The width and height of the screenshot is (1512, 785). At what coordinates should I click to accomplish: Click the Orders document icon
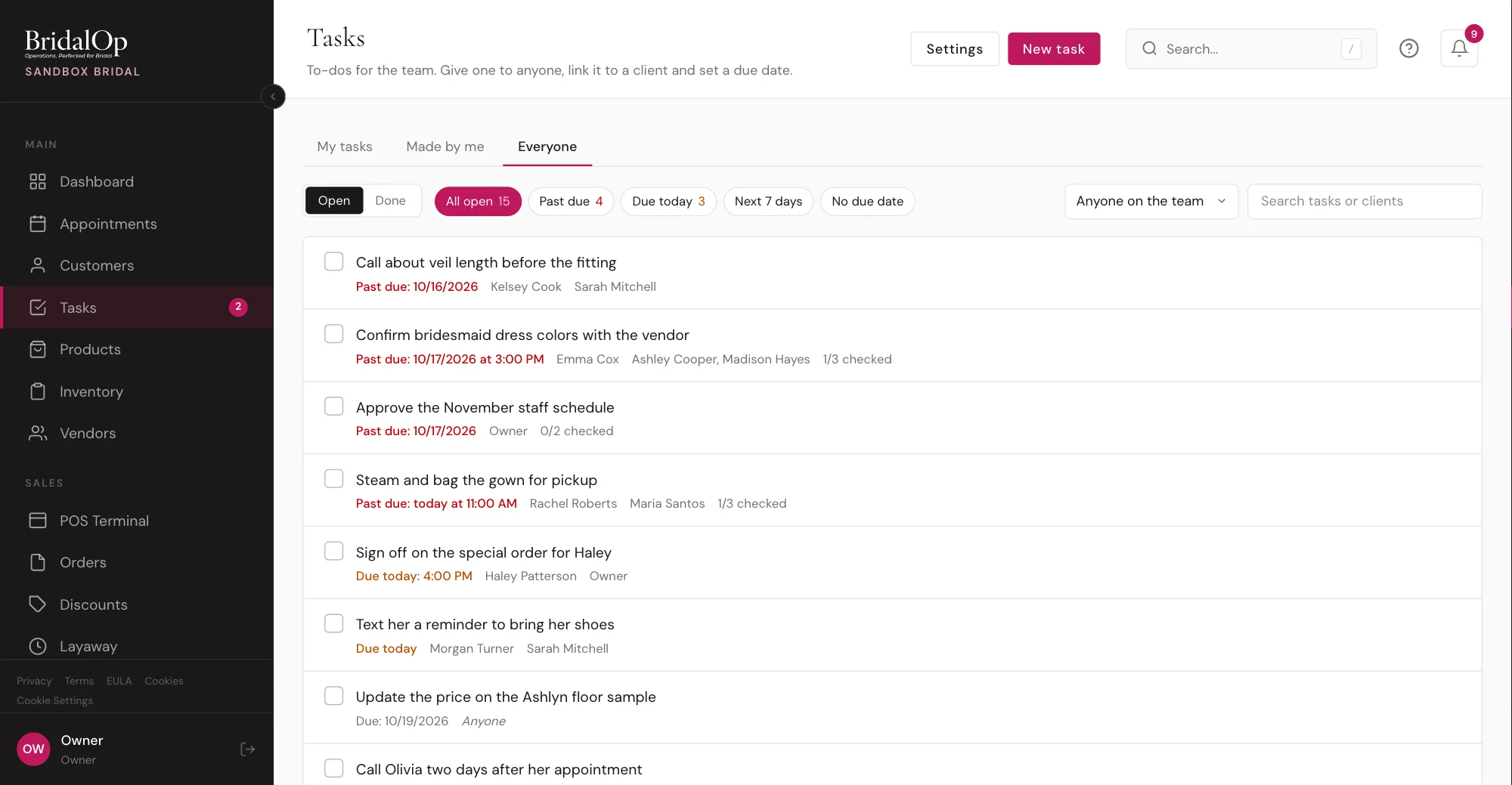click(38, 562)
